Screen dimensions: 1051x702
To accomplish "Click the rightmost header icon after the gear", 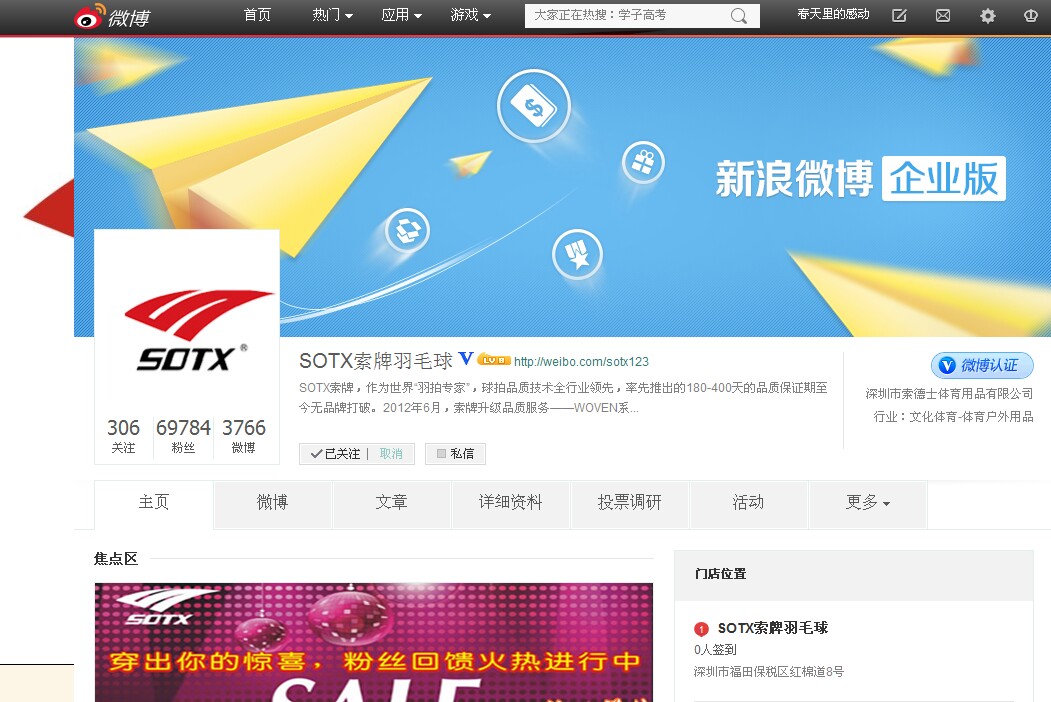I will [1031, 15].
